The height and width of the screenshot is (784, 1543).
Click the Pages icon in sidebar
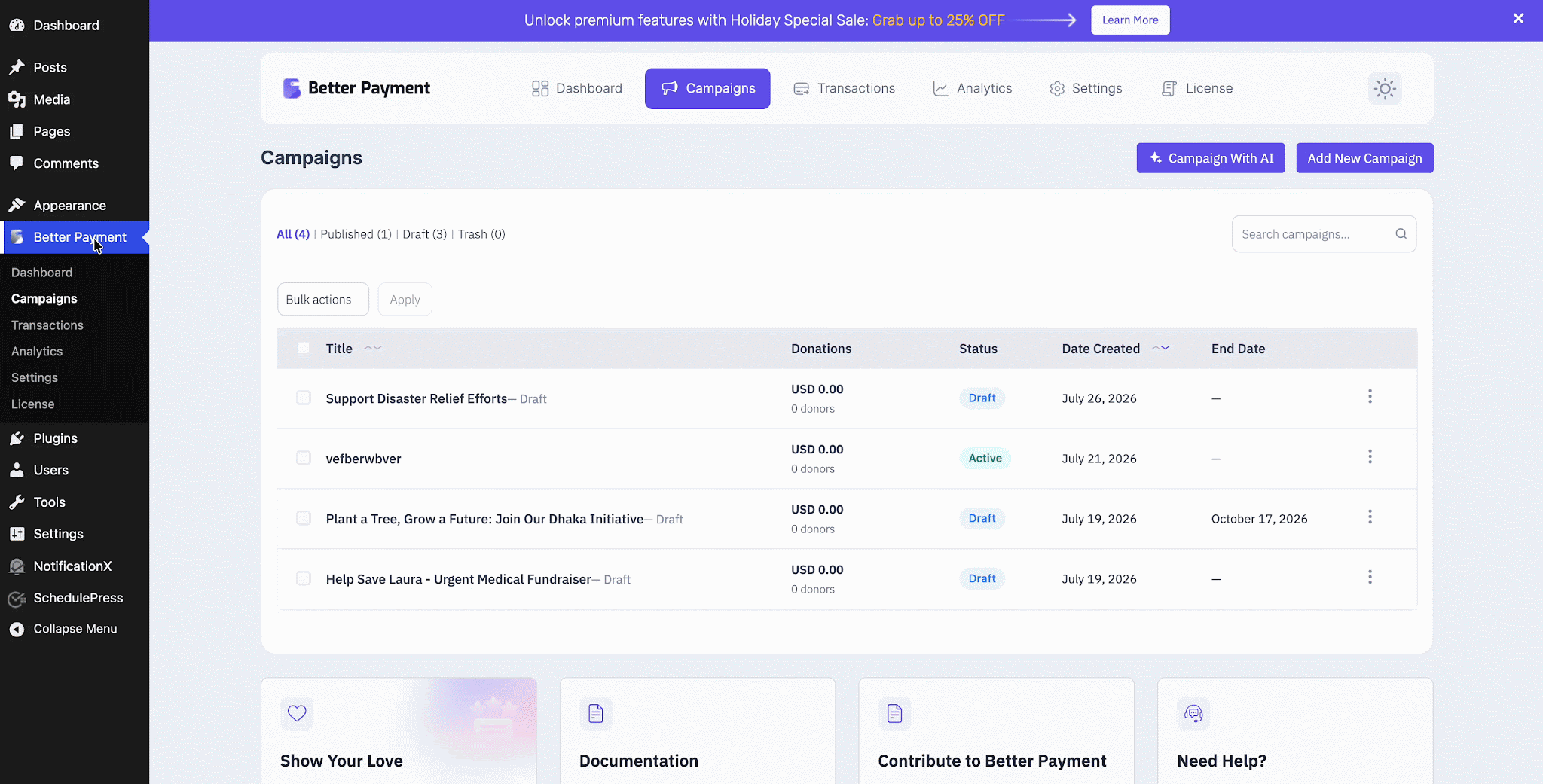pyautogui.click(x=17, y=131)
